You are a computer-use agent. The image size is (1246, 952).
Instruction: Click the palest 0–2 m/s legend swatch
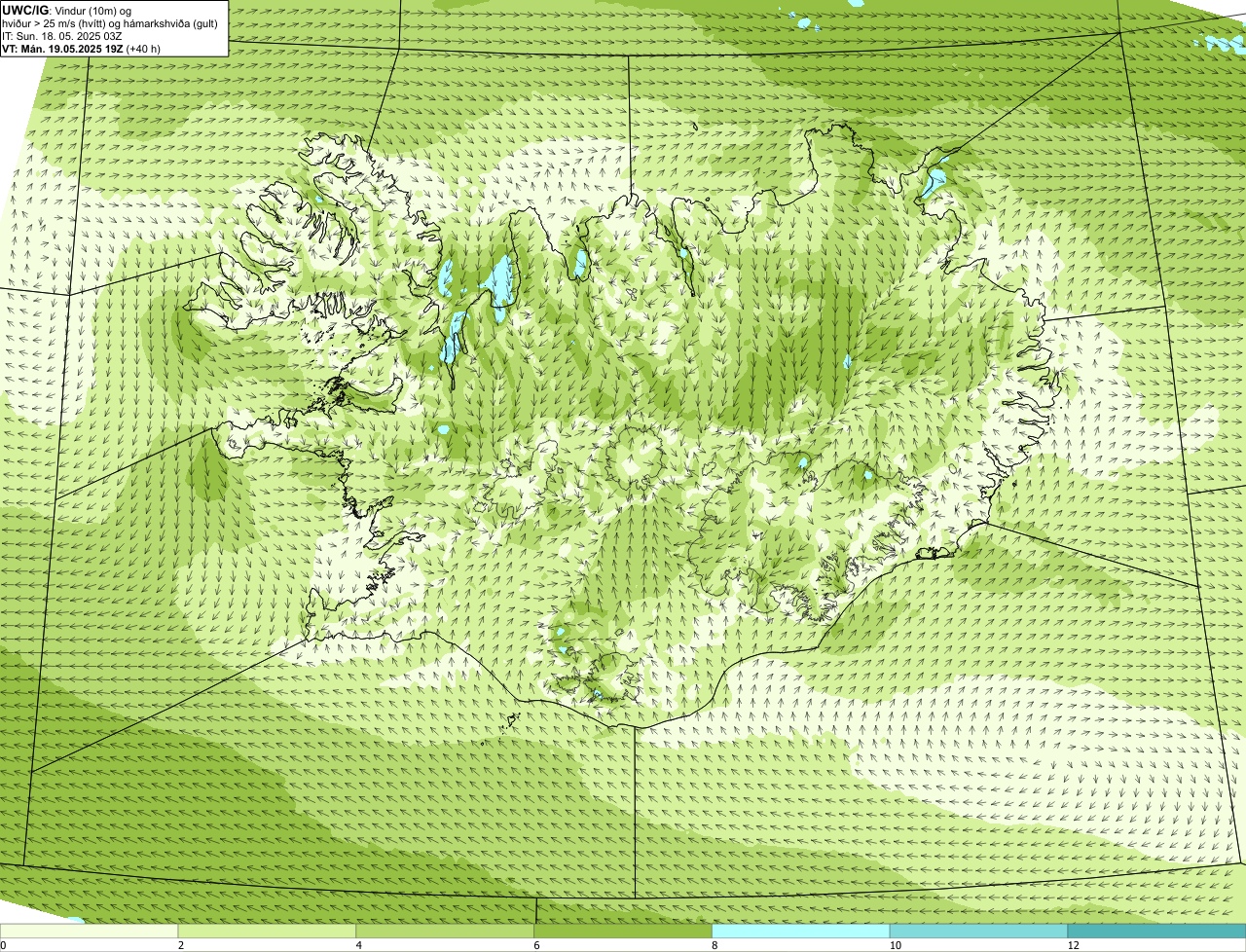click(90, 931)
